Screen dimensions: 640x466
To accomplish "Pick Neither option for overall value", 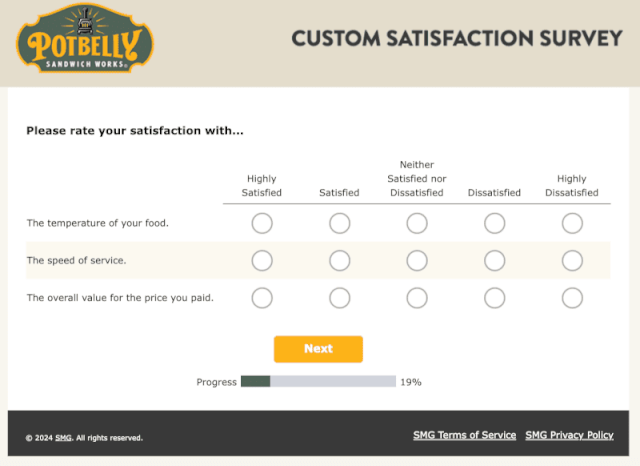I will tap(417, 298).
